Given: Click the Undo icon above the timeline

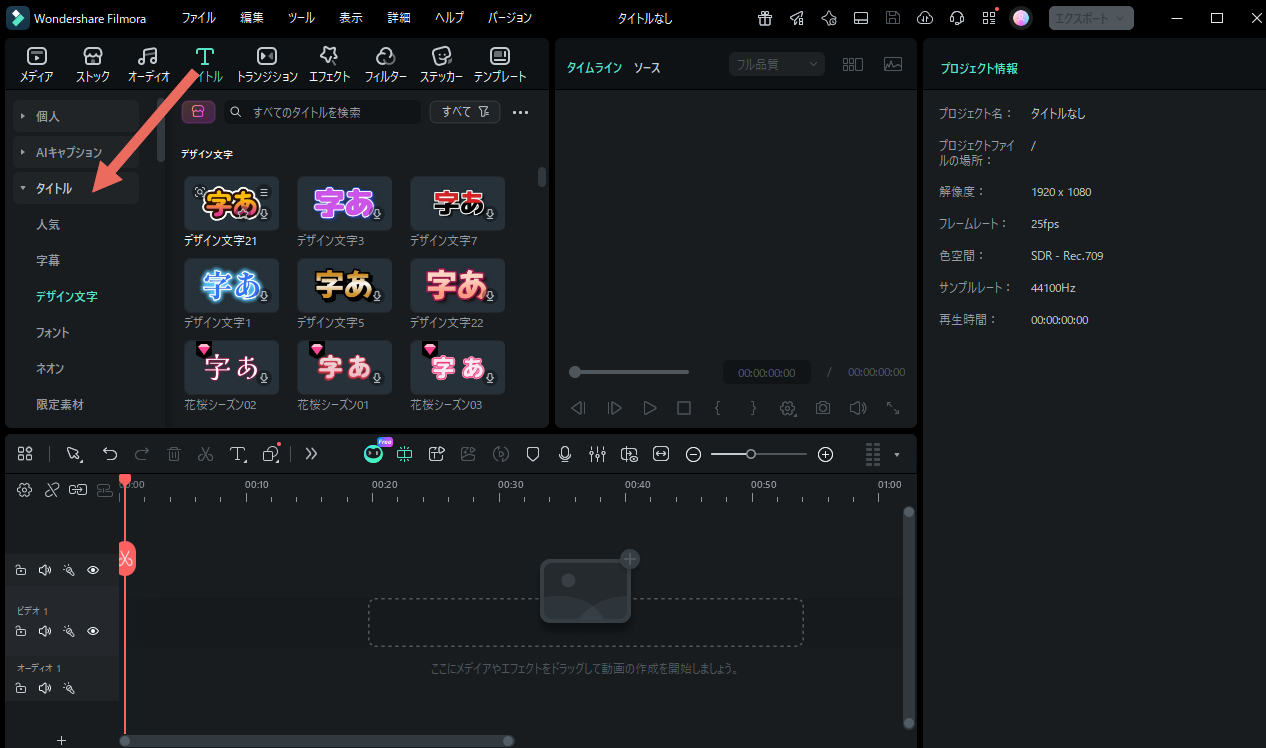Looking at the screenshot, I should [x=109, y=454].
